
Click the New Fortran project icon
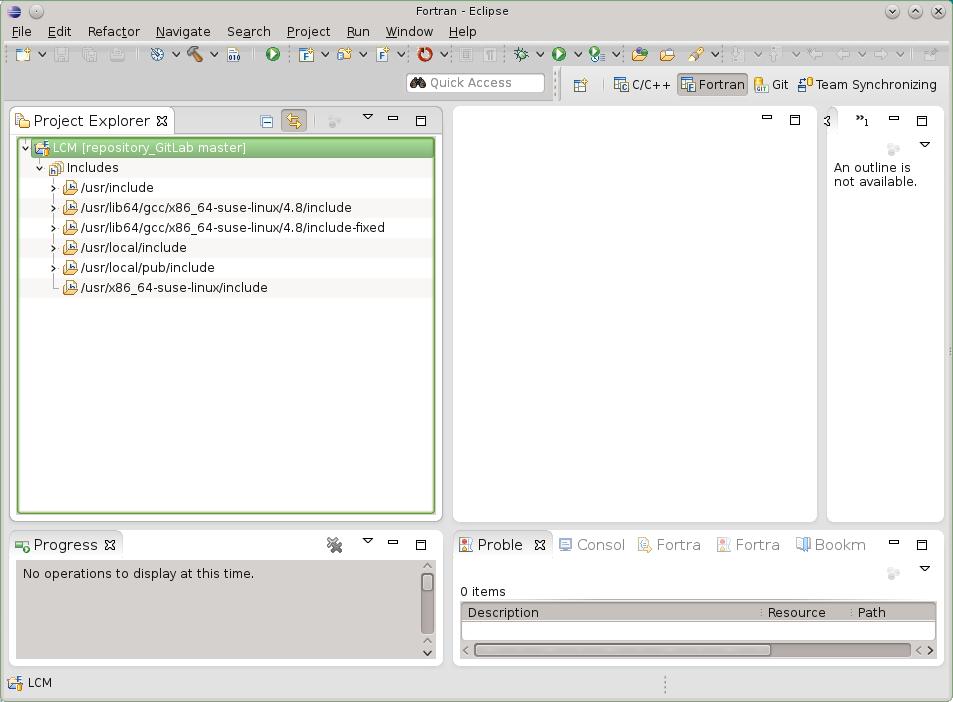tap(306, 55)
